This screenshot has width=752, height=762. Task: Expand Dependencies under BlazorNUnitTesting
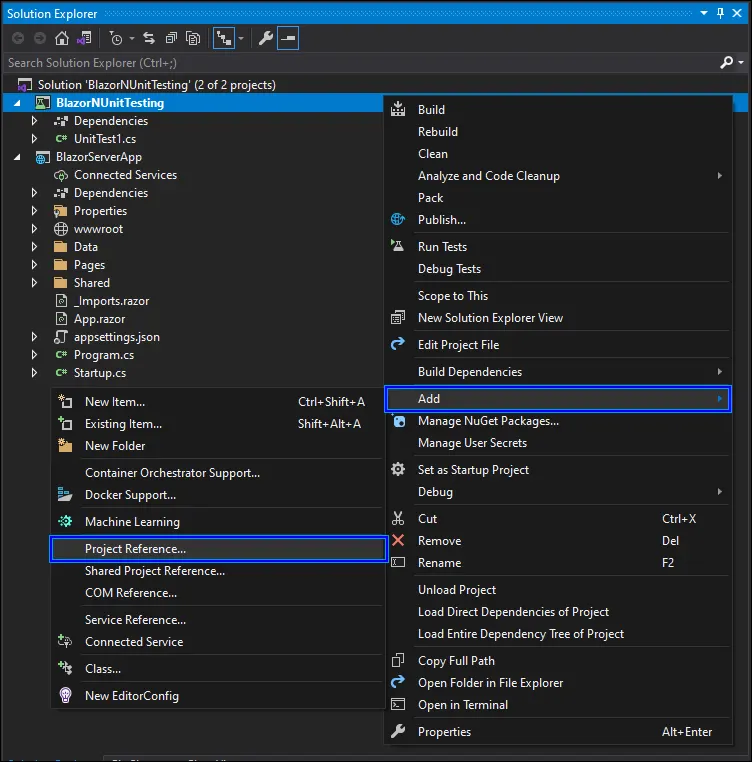pyautogui.click(x=34, y=121)
